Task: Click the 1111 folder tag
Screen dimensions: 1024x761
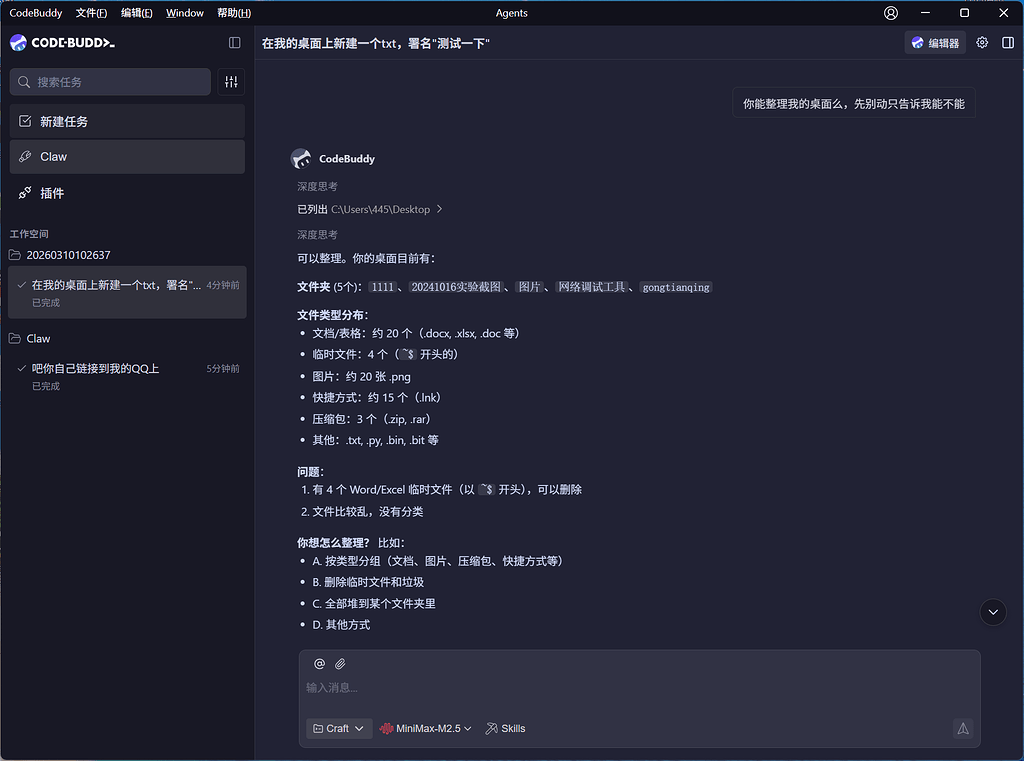Action: [383, 287]
